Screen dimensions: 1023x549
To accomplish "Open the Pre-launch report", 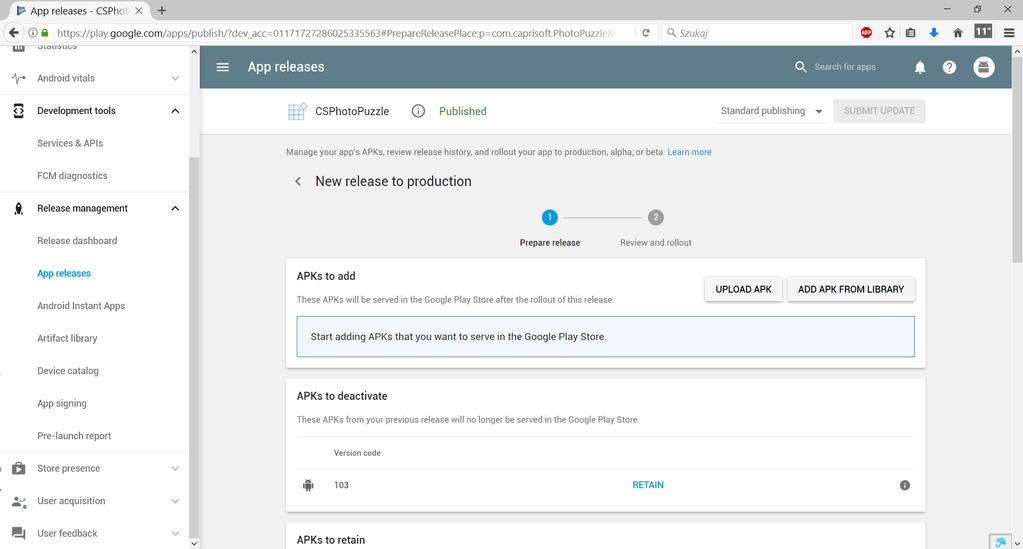I will [74, 436].
